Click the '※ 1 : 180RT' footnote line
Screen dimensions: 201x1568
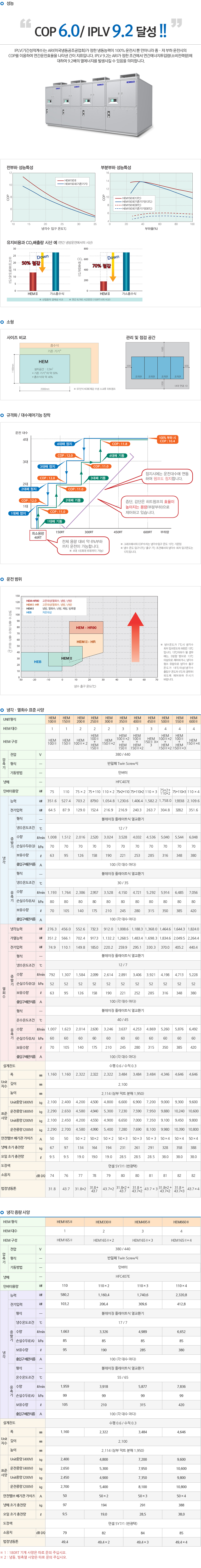point(33,1553)
